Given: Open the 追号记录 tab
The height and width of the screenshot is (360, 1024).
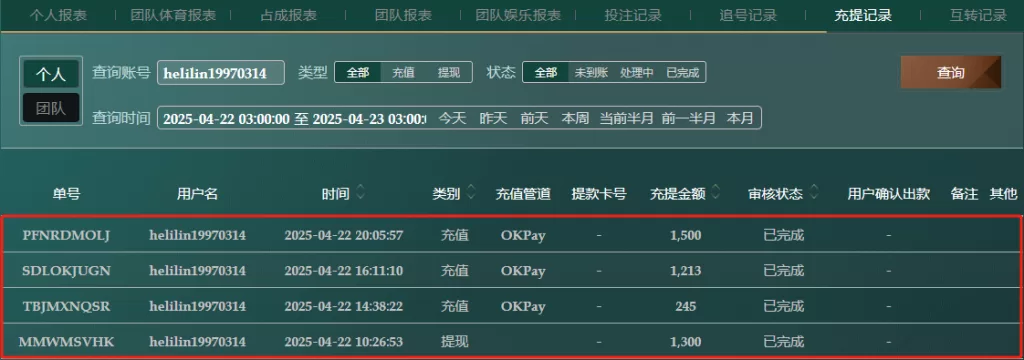Looking at the screenshot, I should (748, 16).
